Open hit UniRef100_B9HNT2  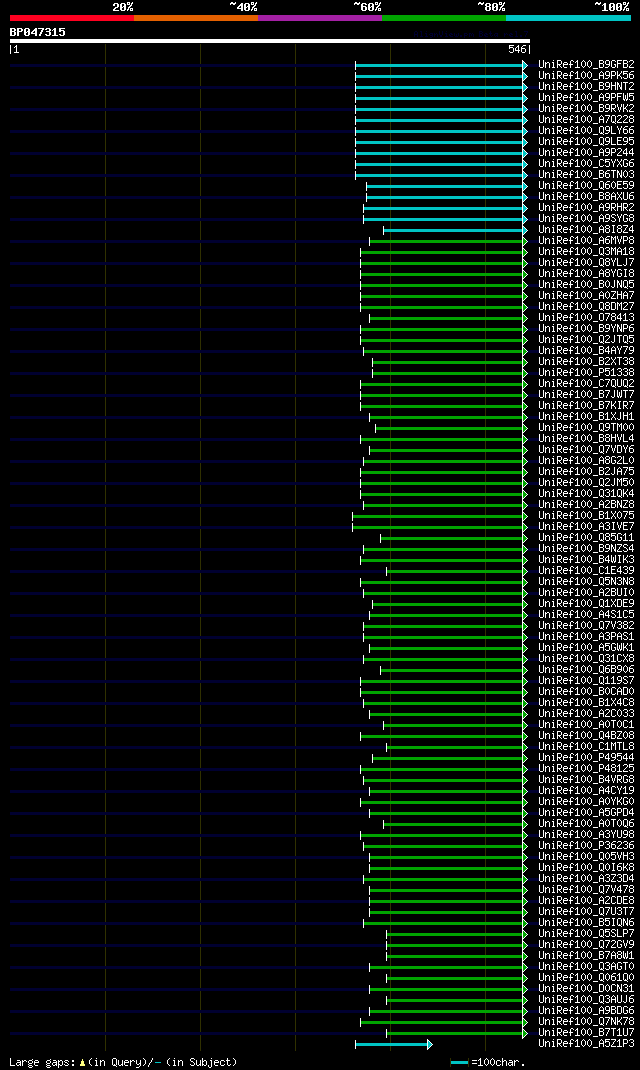tap(586, 87)
